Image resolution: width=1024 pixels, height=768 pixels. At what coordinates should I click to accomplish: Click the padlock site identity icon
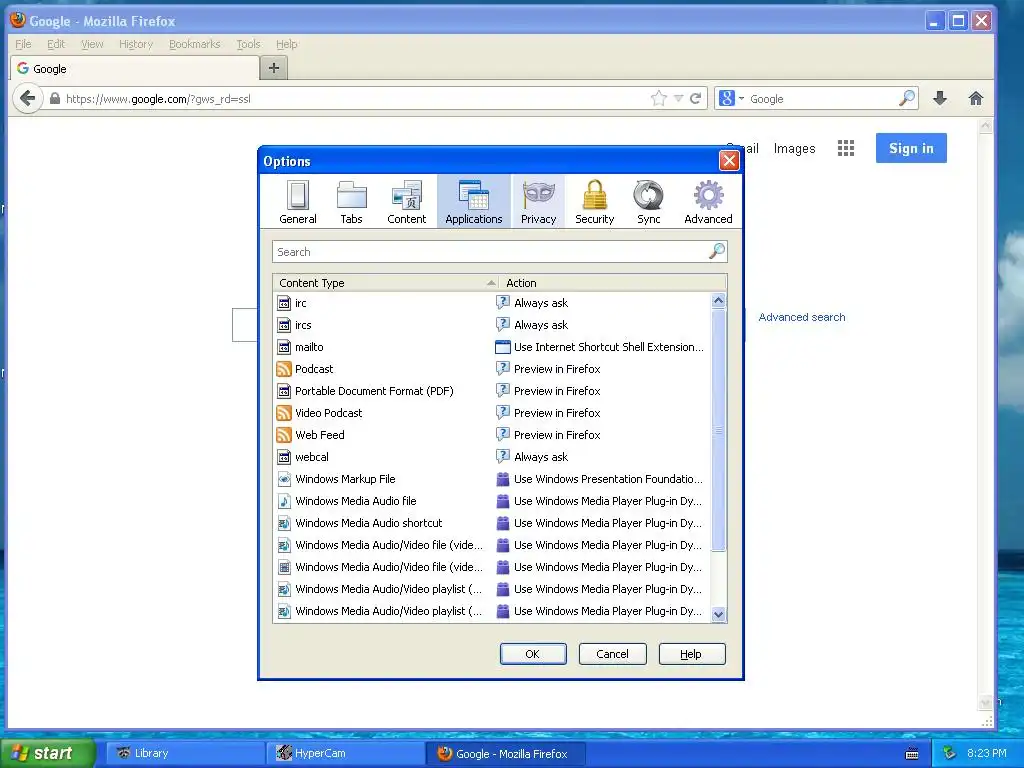pyautogui.click(x=55, y=99)
